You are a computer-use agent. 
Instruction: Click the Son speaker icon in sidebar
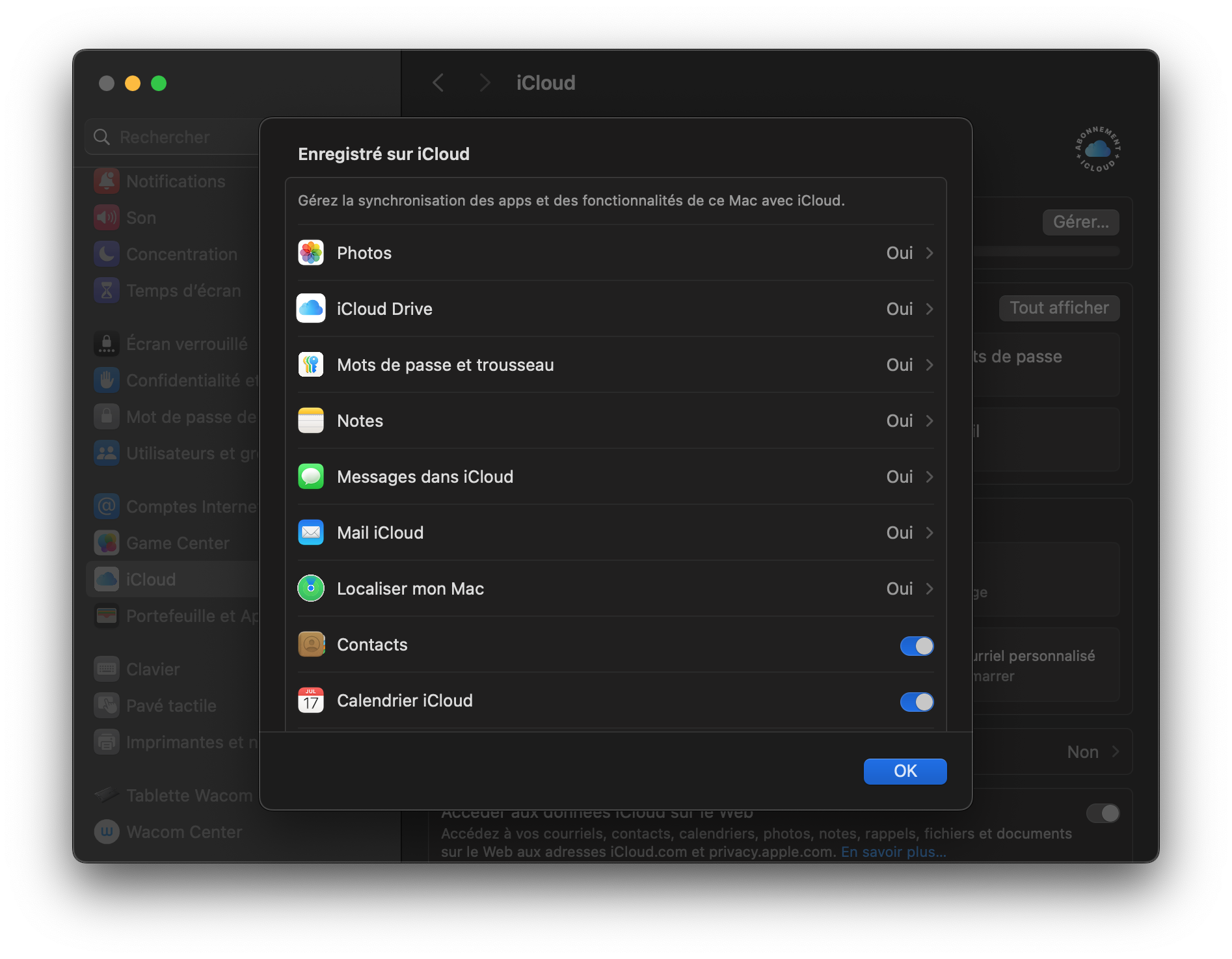point(107,218)
